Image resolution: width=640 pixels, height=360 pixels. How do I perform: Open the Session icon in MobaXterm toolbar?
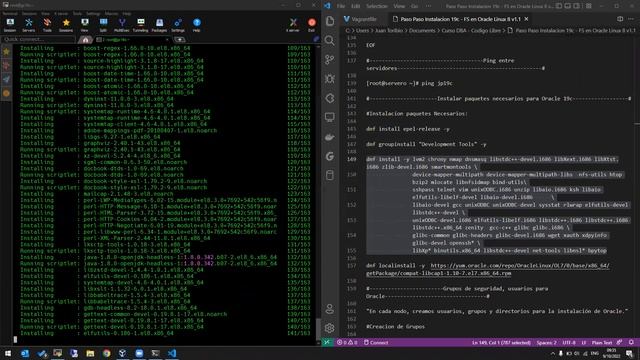(10, 25)
